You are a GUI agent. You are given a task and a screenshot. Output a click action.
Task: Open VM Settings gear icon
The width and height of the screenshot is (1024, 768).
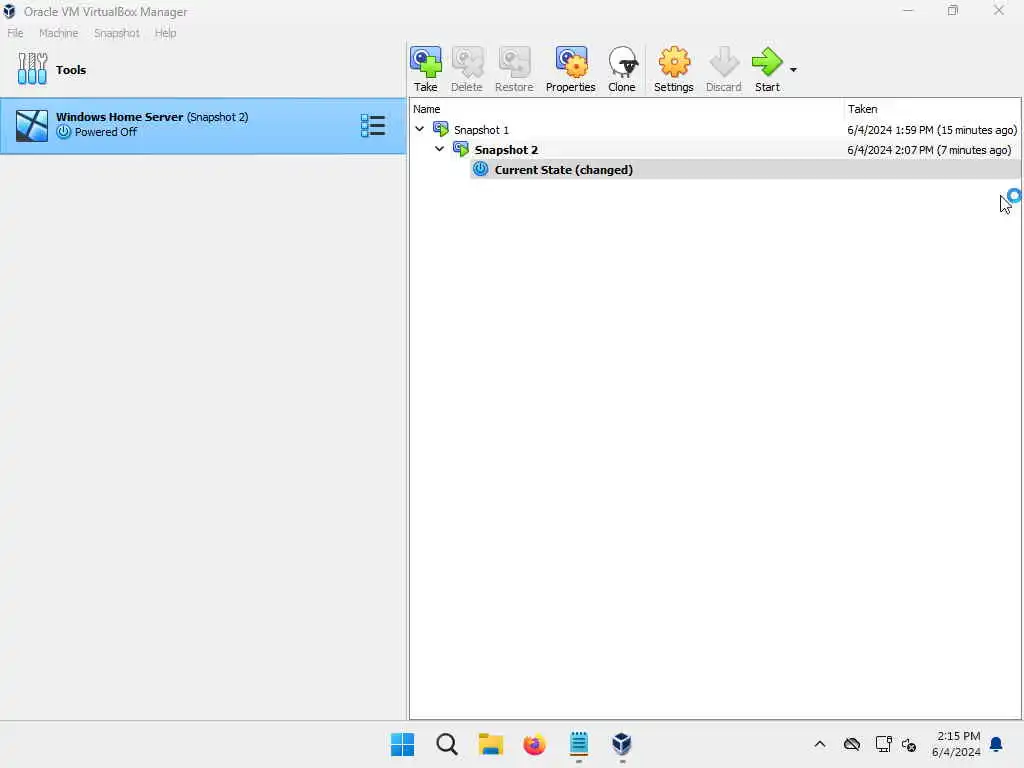coord(673,69)
